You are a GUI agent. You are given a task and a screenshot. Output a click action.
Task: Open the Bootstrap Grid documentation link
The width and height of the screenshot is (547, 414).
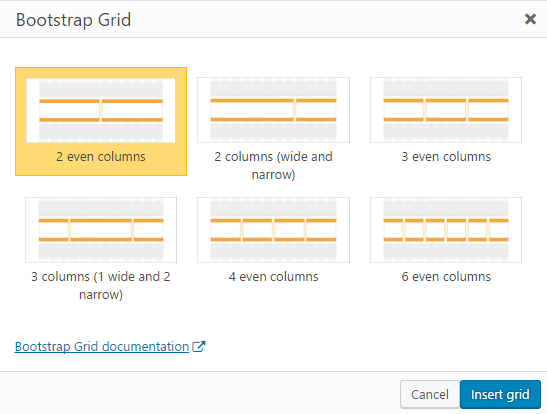click(x=102, y=347)
